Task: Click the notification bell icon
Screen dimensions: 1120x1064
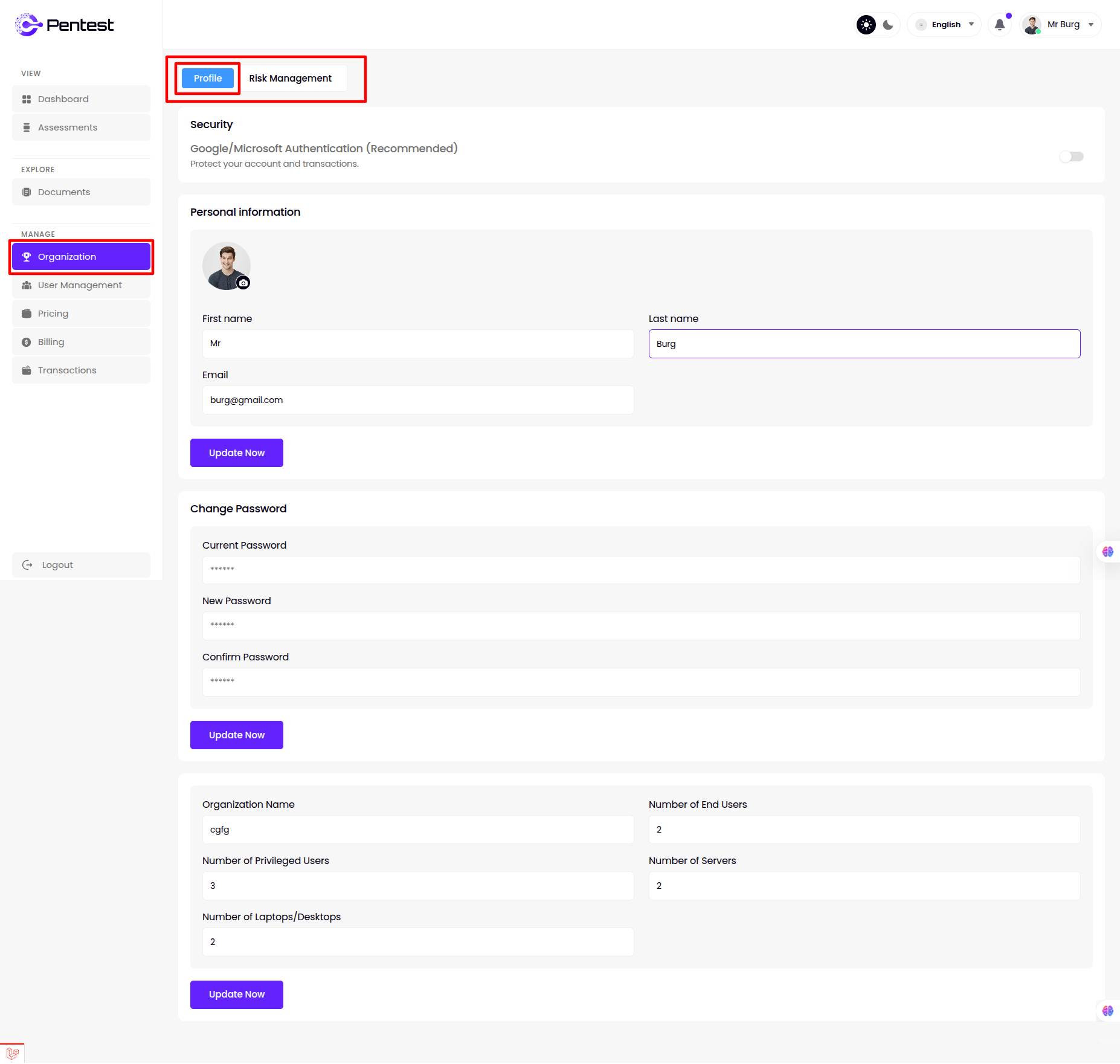Action: pyautogui.click(x=1000, y=25)
